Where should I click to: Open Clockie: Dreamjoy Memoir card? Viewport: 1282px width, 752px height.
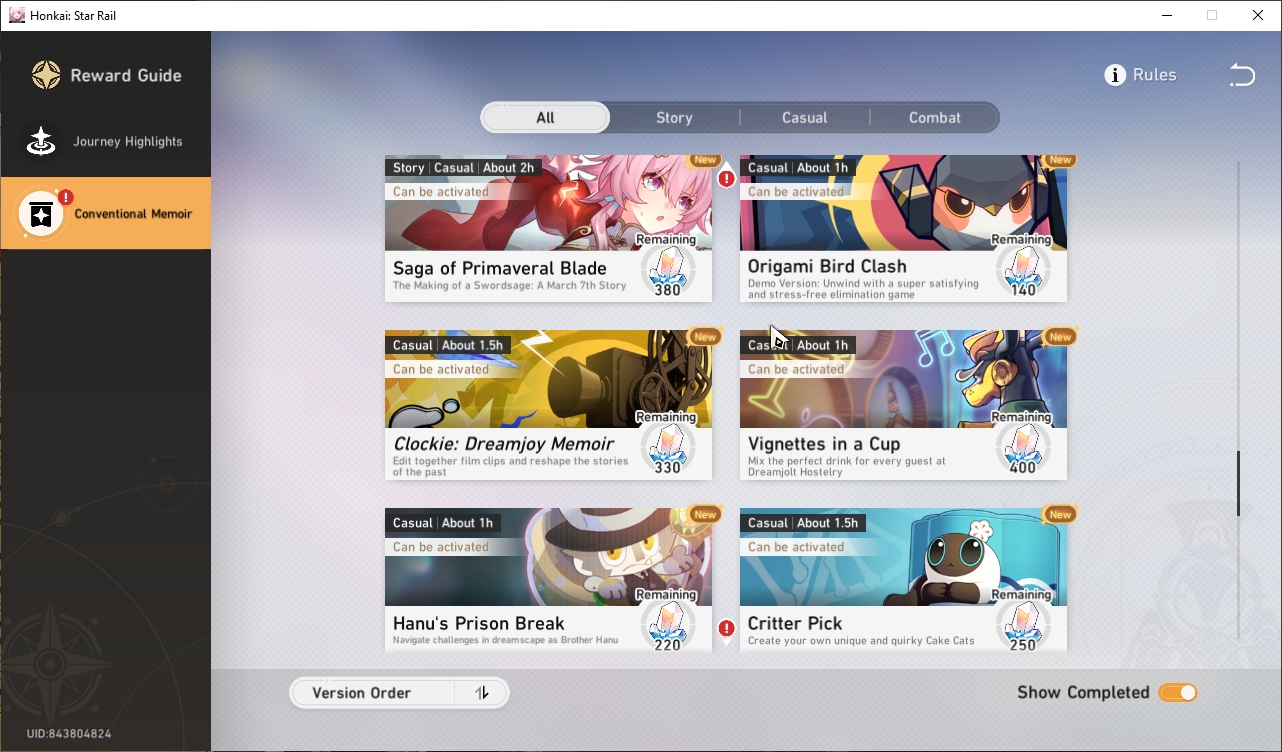pos(548,405)
